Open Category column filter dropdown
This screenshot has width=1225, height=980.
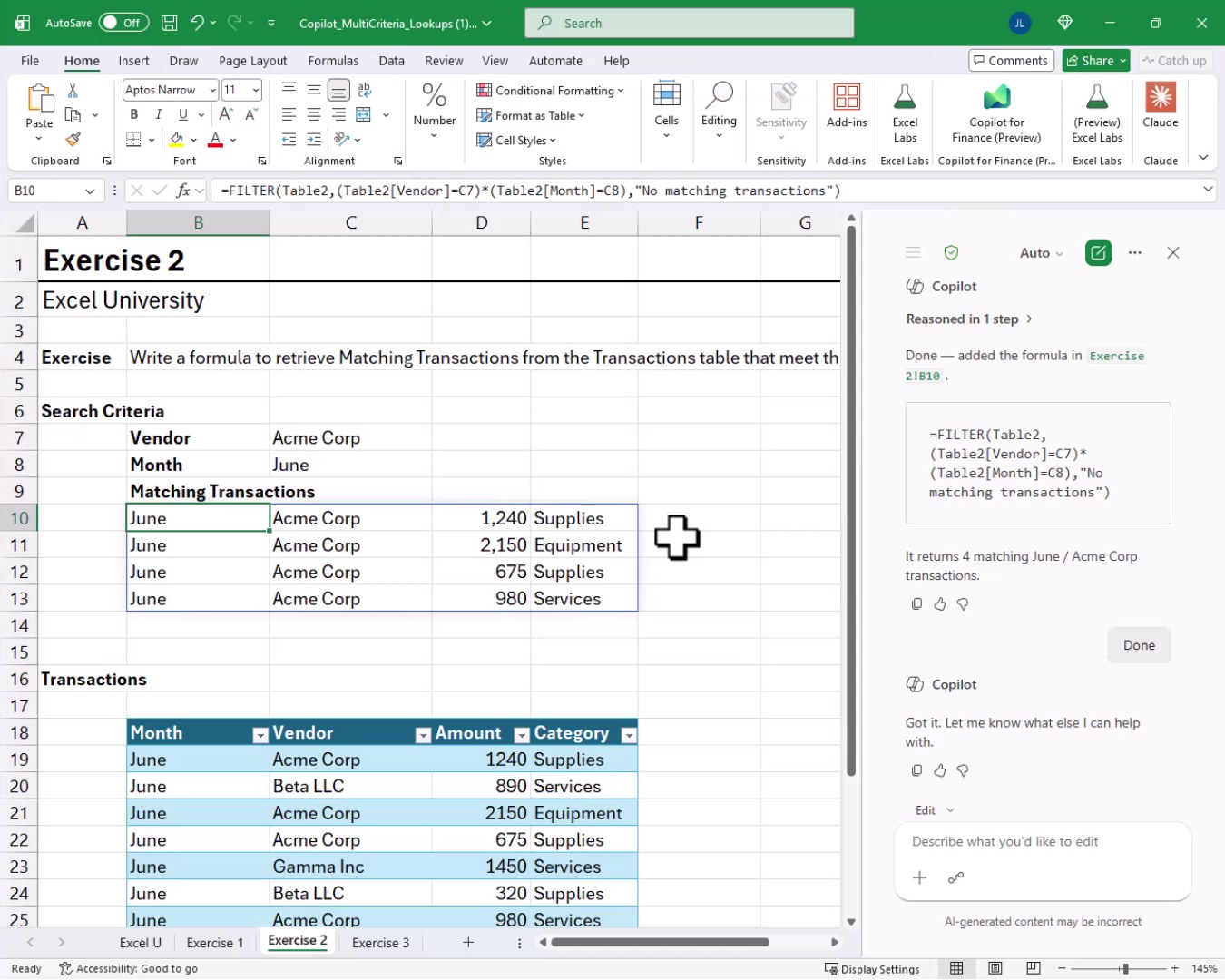click(x=628, y=735)
